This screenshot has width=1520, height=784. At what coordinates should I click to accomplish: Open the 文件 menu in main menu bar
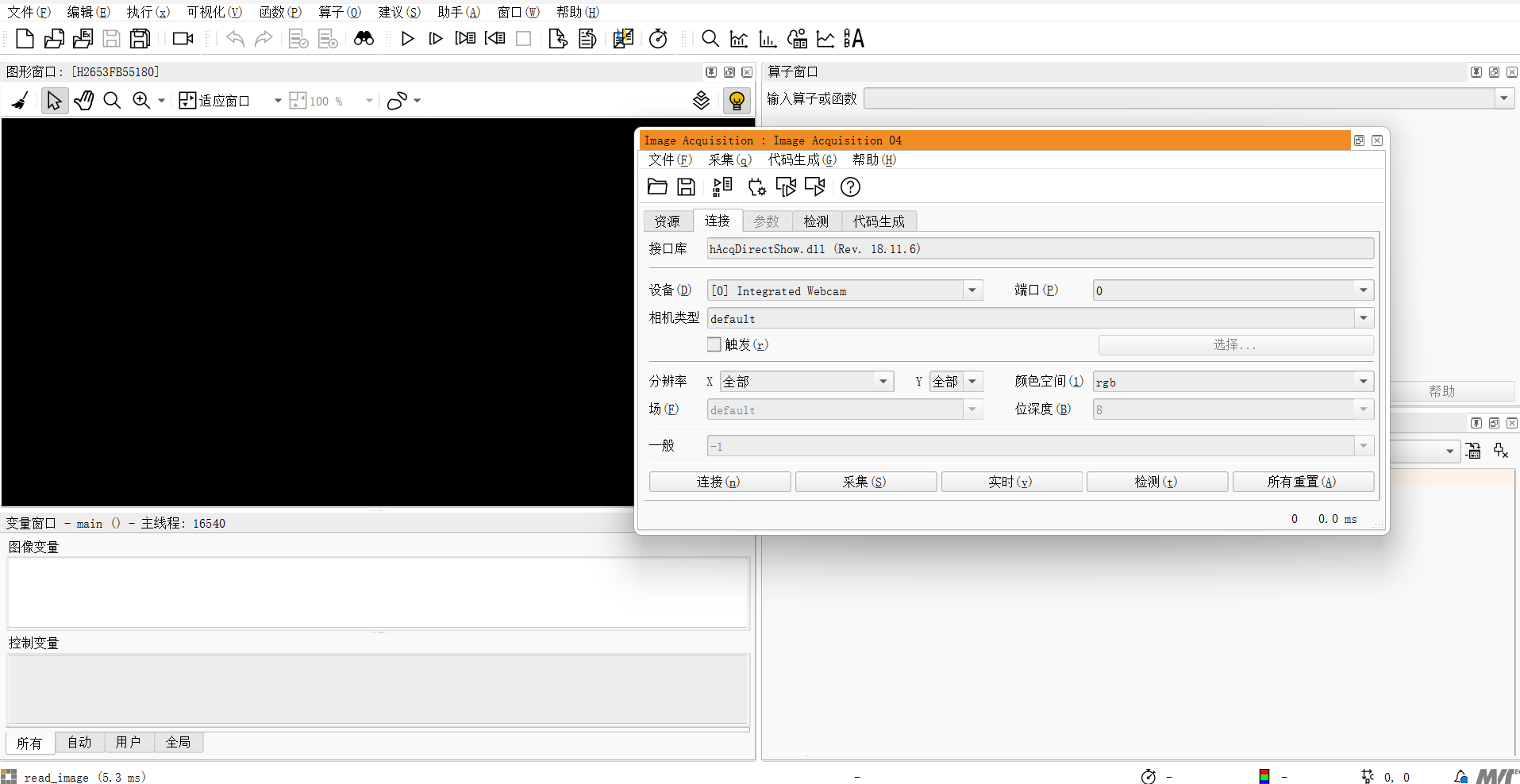(29, 12)
